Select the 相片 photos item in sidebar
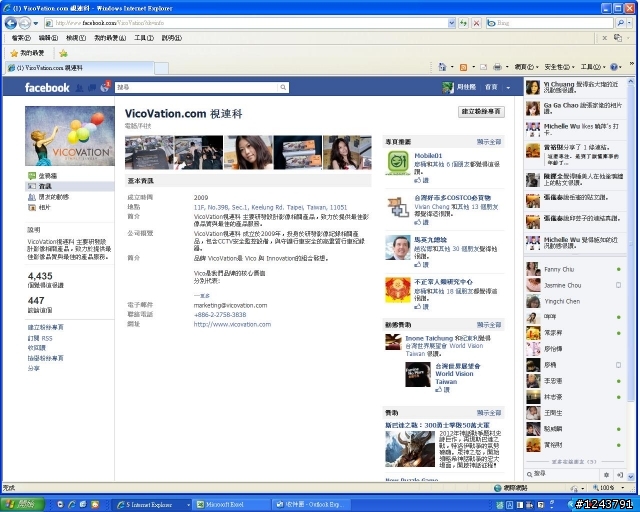Viewport: 640px width, 512px height. coord(39,207)
